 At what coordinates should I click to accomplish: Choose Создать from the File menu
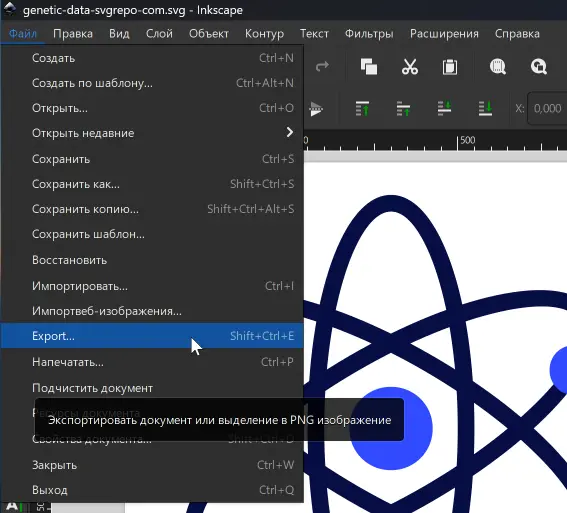[x=152, y=58]
